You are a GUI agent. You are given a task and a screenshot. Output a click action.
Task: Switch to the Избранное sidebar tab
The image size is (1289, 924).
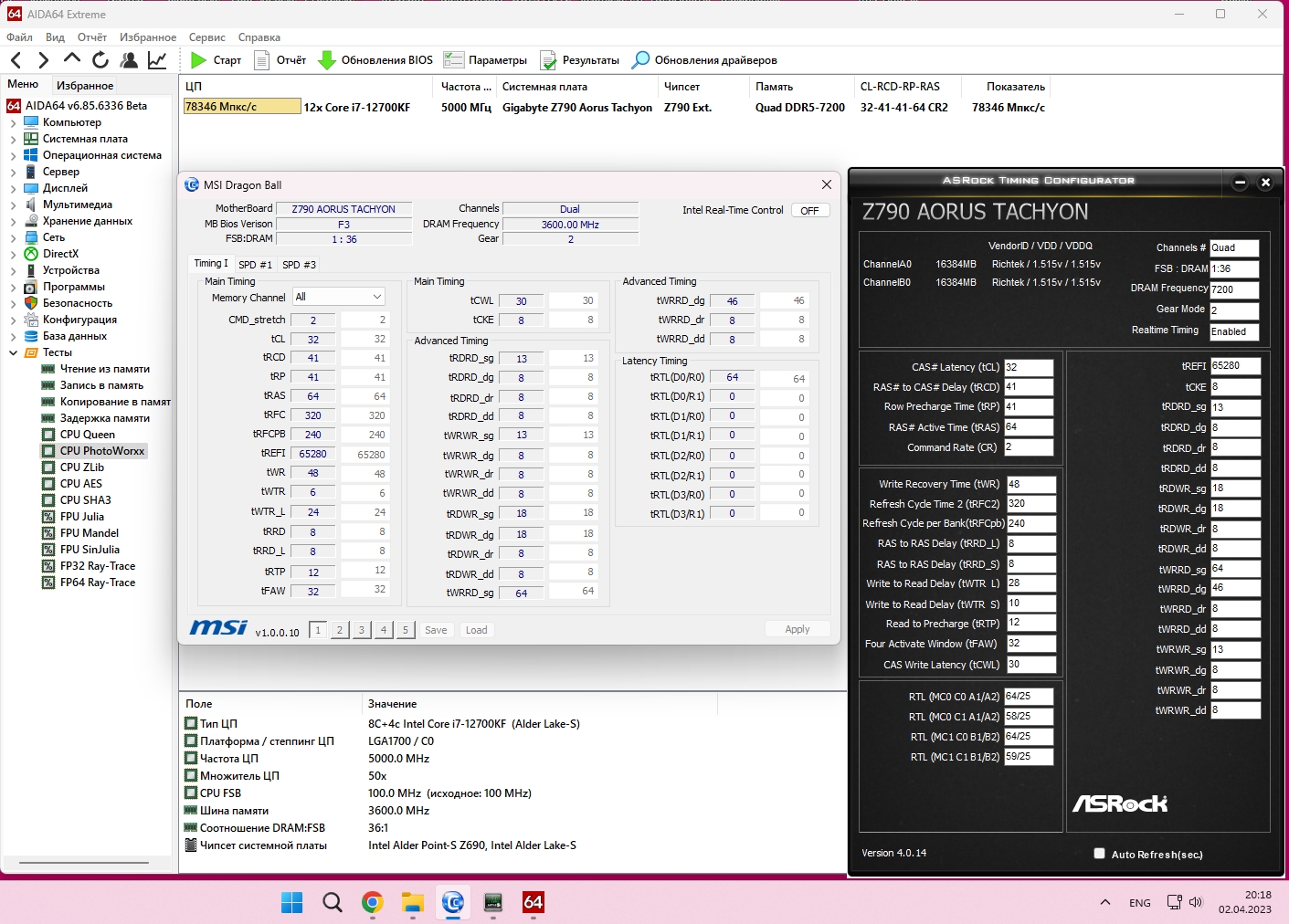(x=85, y=85)
